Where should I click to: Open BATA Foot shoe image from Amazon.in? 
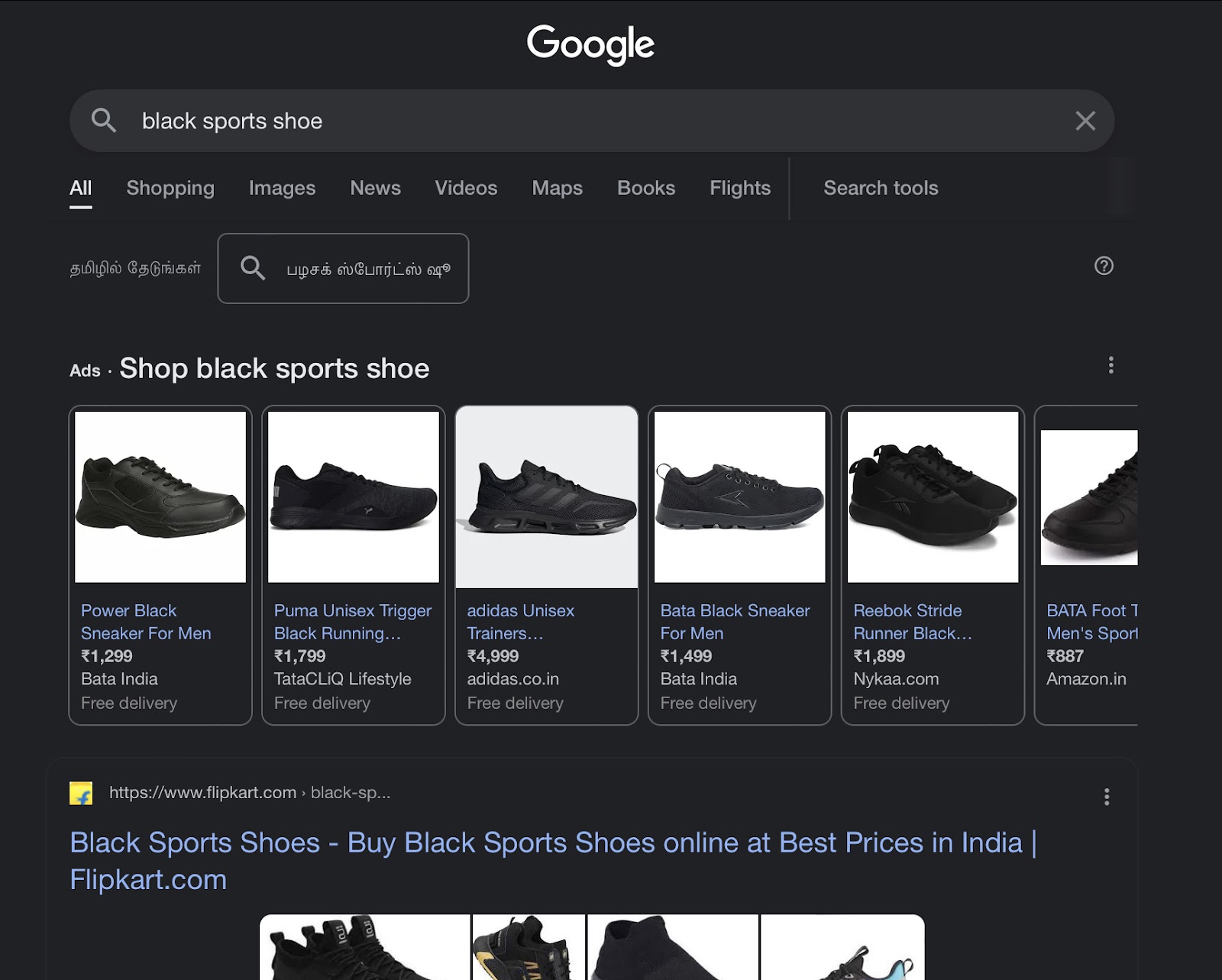click(1089, 497)
